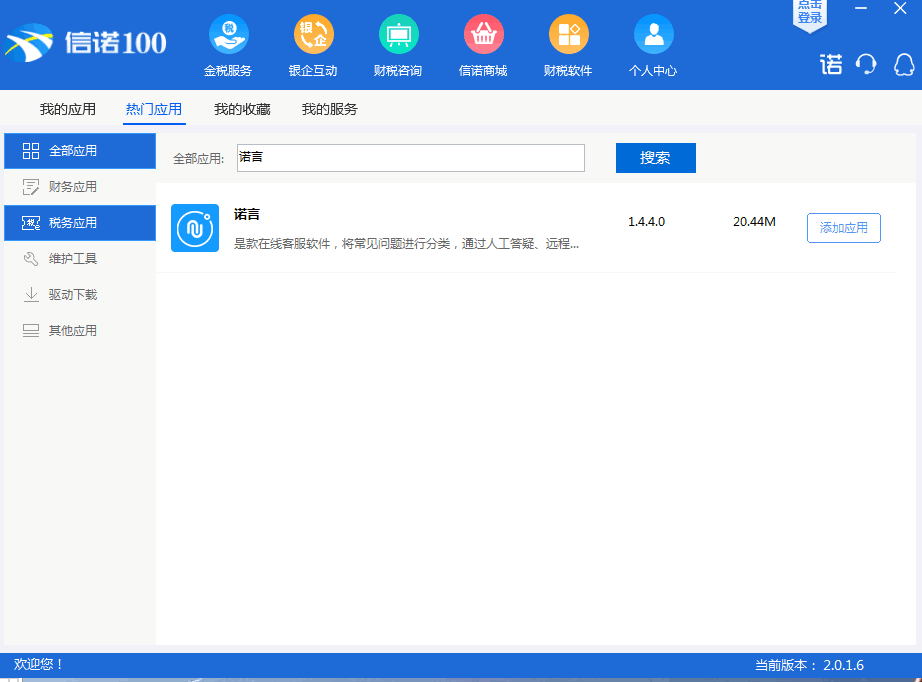Viewport: 922px width, 682px height.
Task: Close the 信诺100 window
Action: (x=900, y=8)
